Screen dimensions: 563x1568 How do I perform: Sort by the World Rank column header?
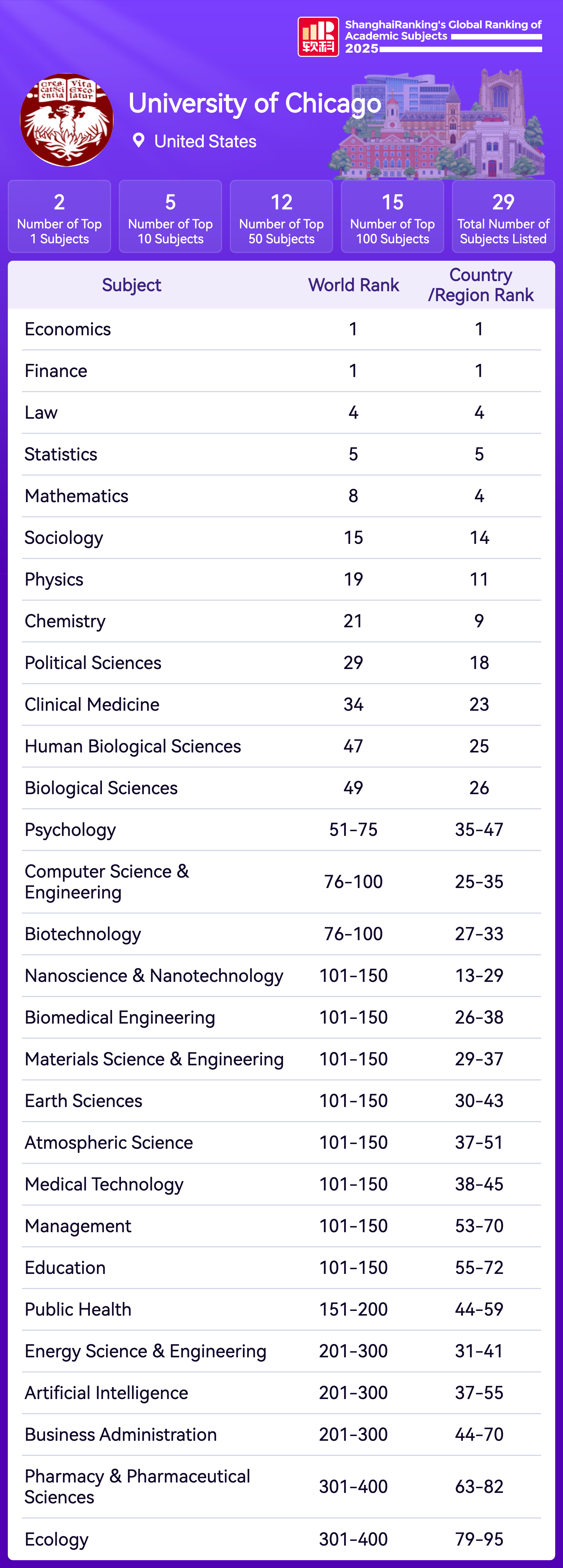click(354, 285)
